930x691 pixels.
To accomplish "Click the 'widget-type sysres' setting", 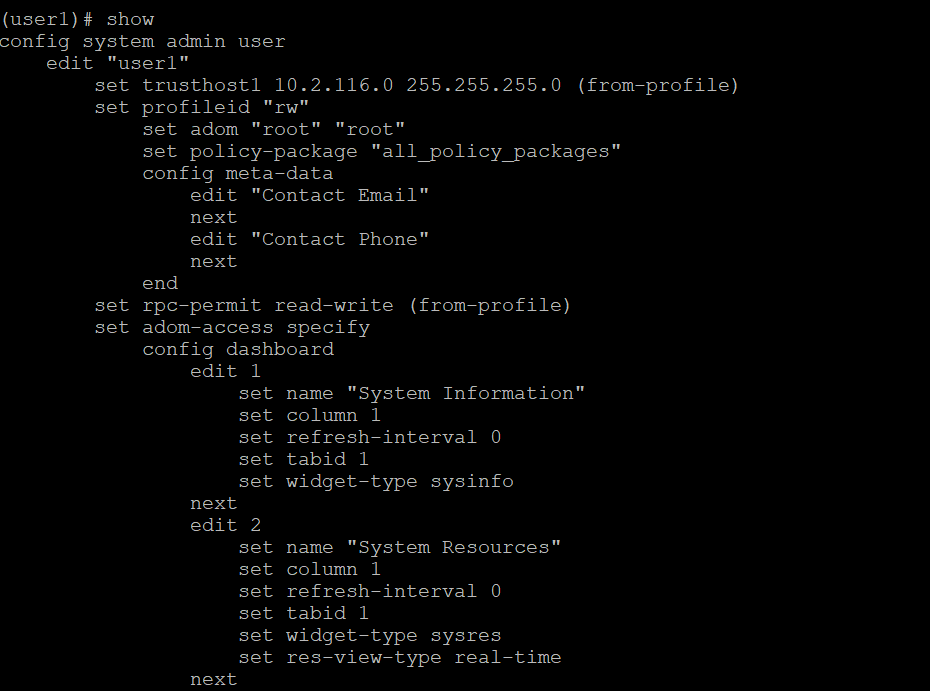I will 393,635.
